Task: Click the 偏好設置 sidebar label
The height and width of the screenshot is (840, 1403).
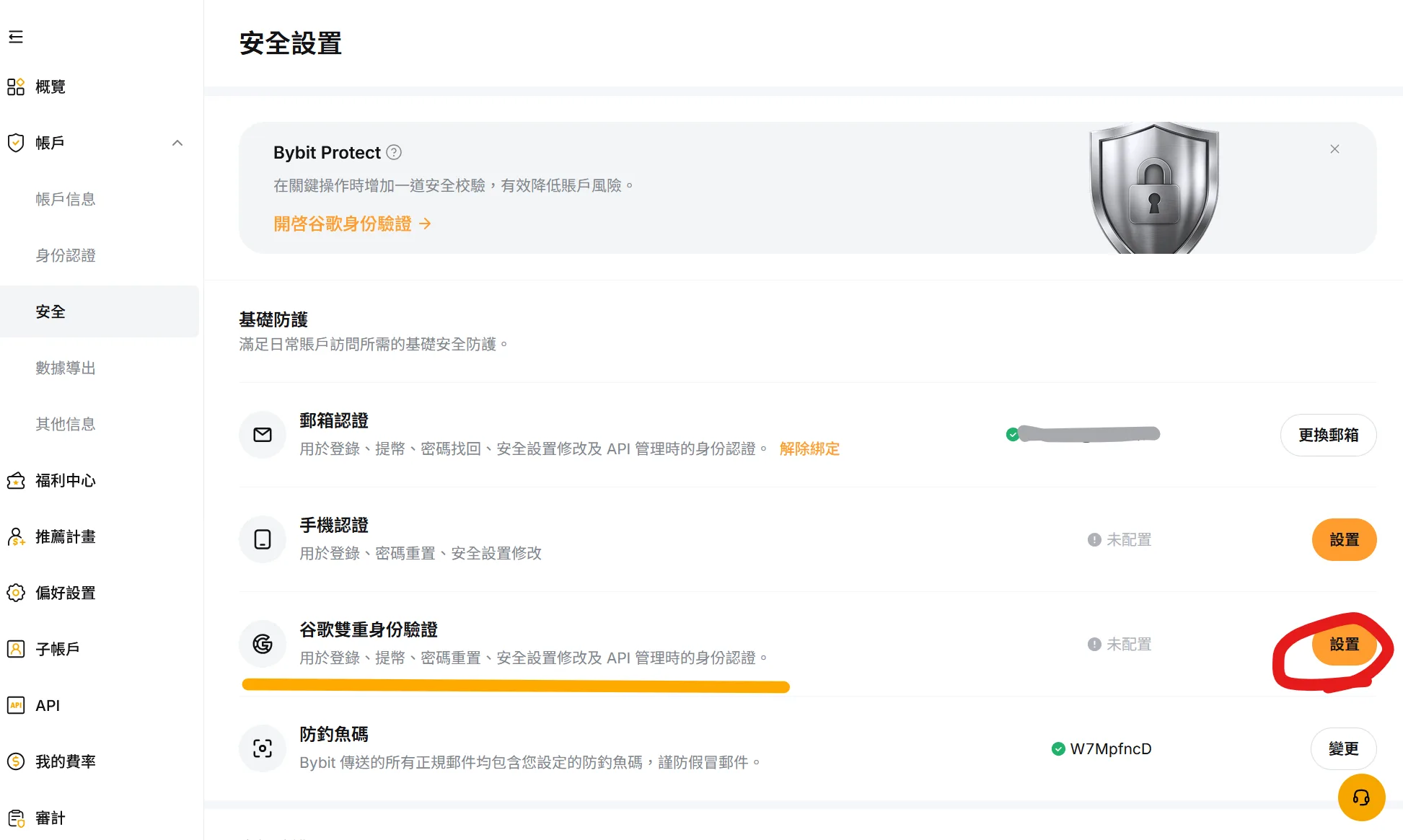Action: click(x=66, y=593)
